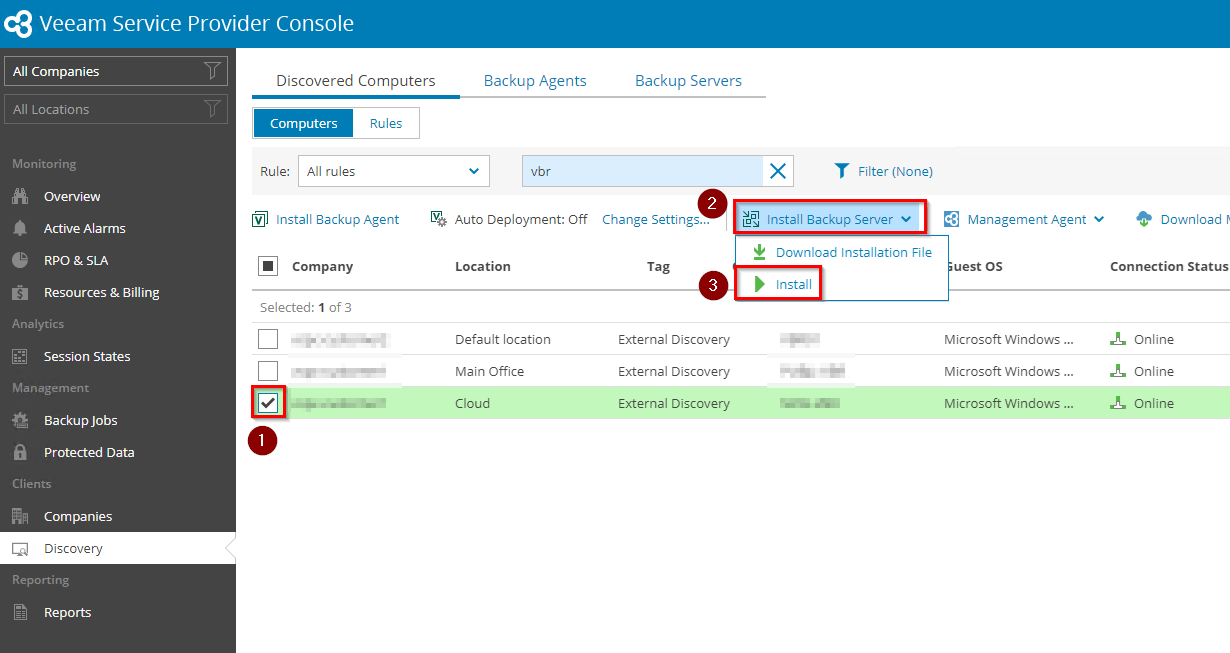The width and height of the screenshot is (1230, 653).
Task: Click External Discovery tag in Default location row
Action: 674,339
